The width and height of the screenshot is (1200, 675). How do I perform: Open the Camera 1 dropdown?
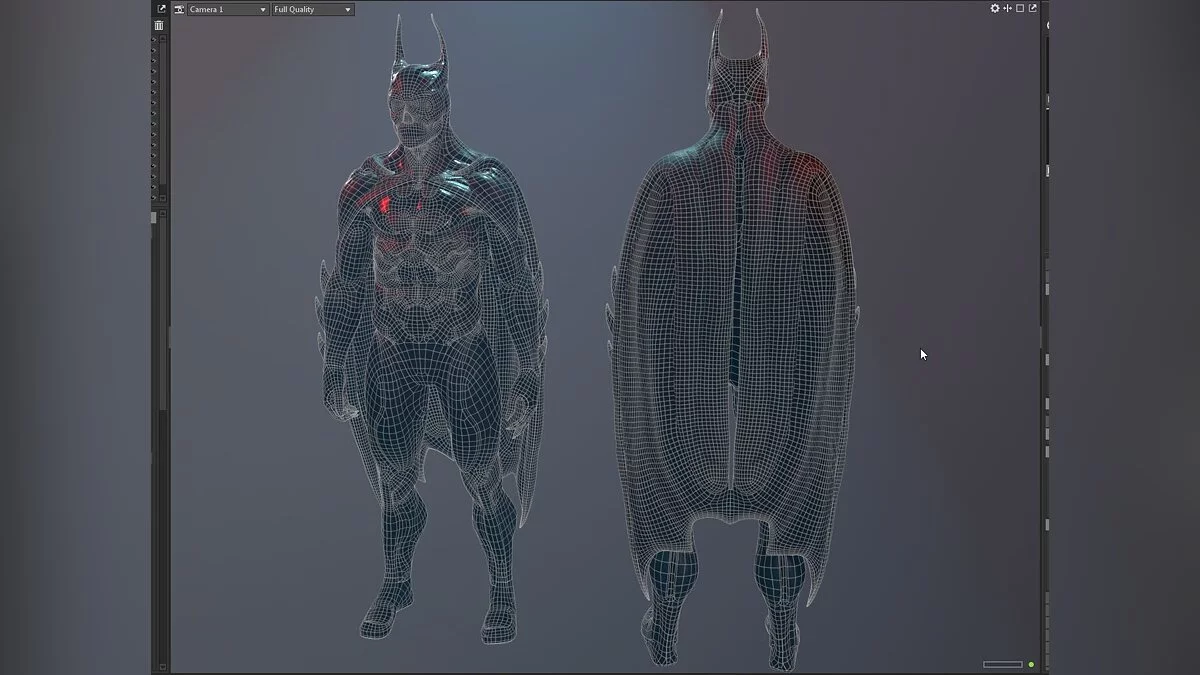coord(228,9)
